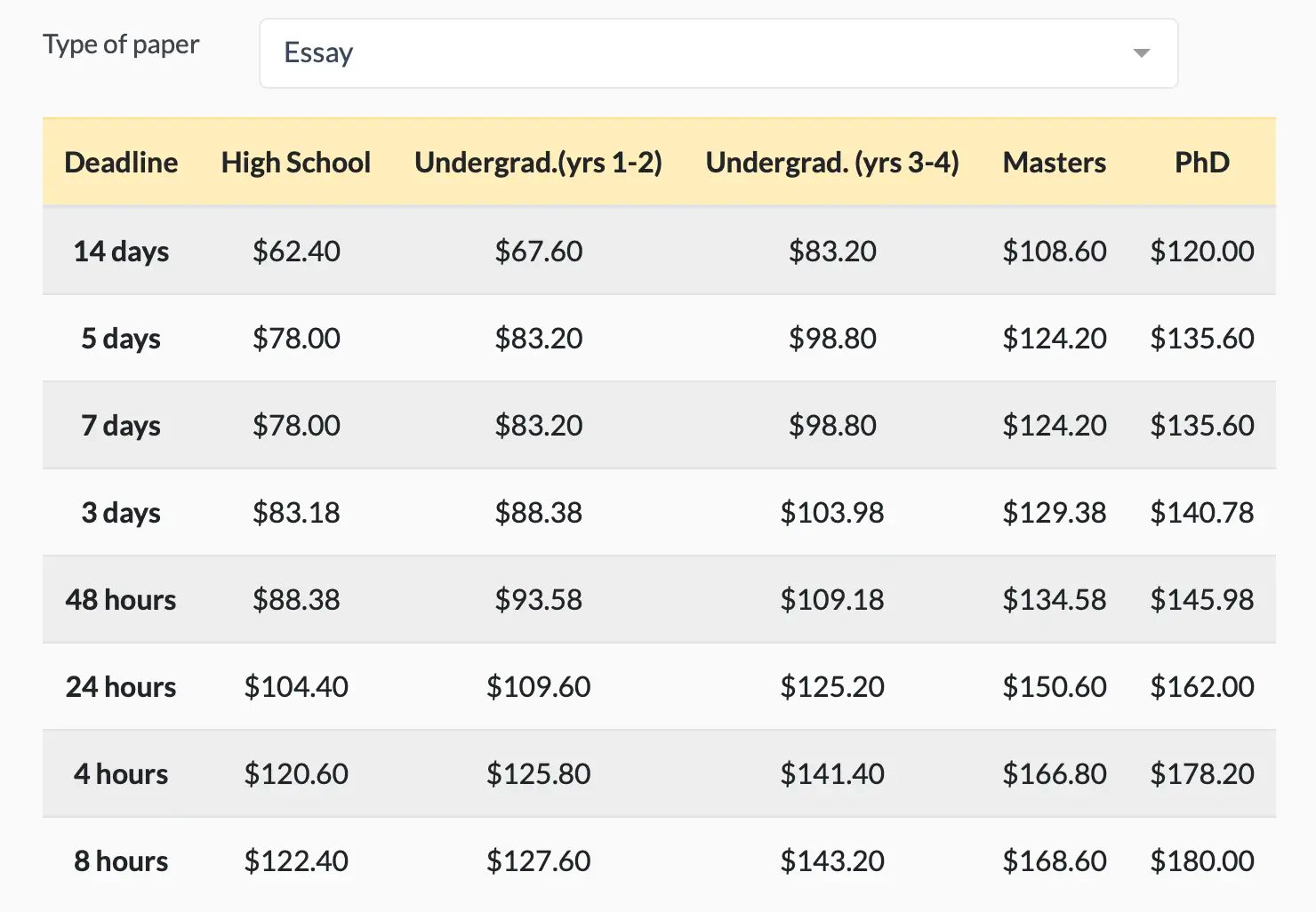Image resolution: width=1316 pixels, height=912 pixels.
Task: Click the 5 days deadline cell
Action: [121, 338]
